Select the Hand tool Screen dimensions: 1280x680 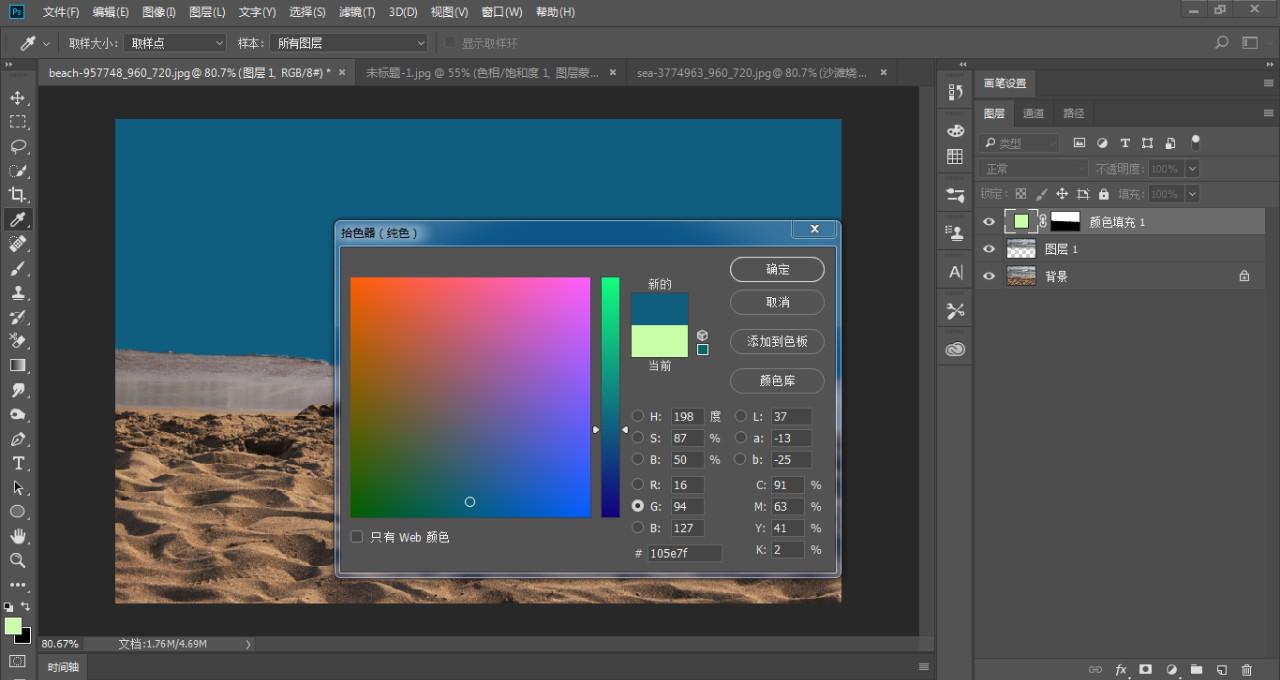coord(18,536)
